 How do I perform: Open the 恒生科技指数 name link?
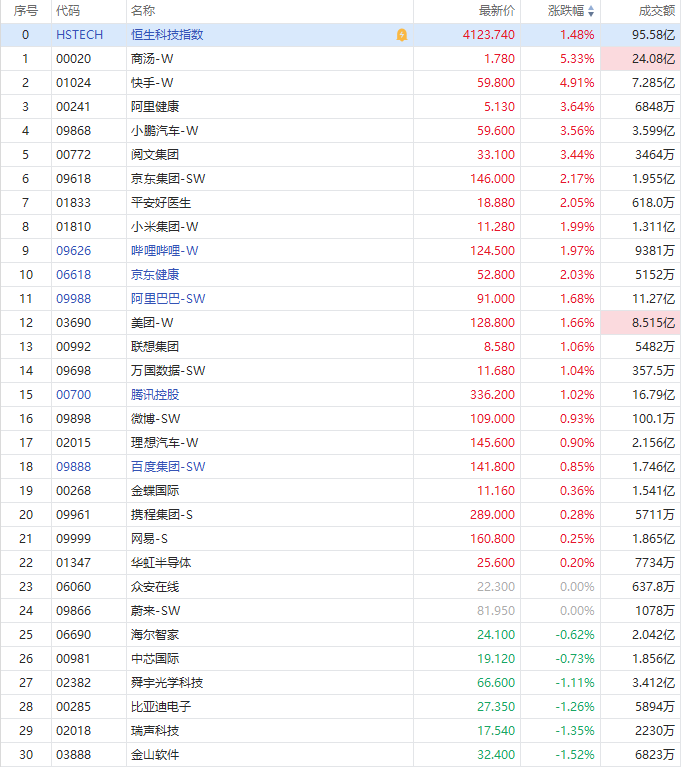(x=167, y=35)
